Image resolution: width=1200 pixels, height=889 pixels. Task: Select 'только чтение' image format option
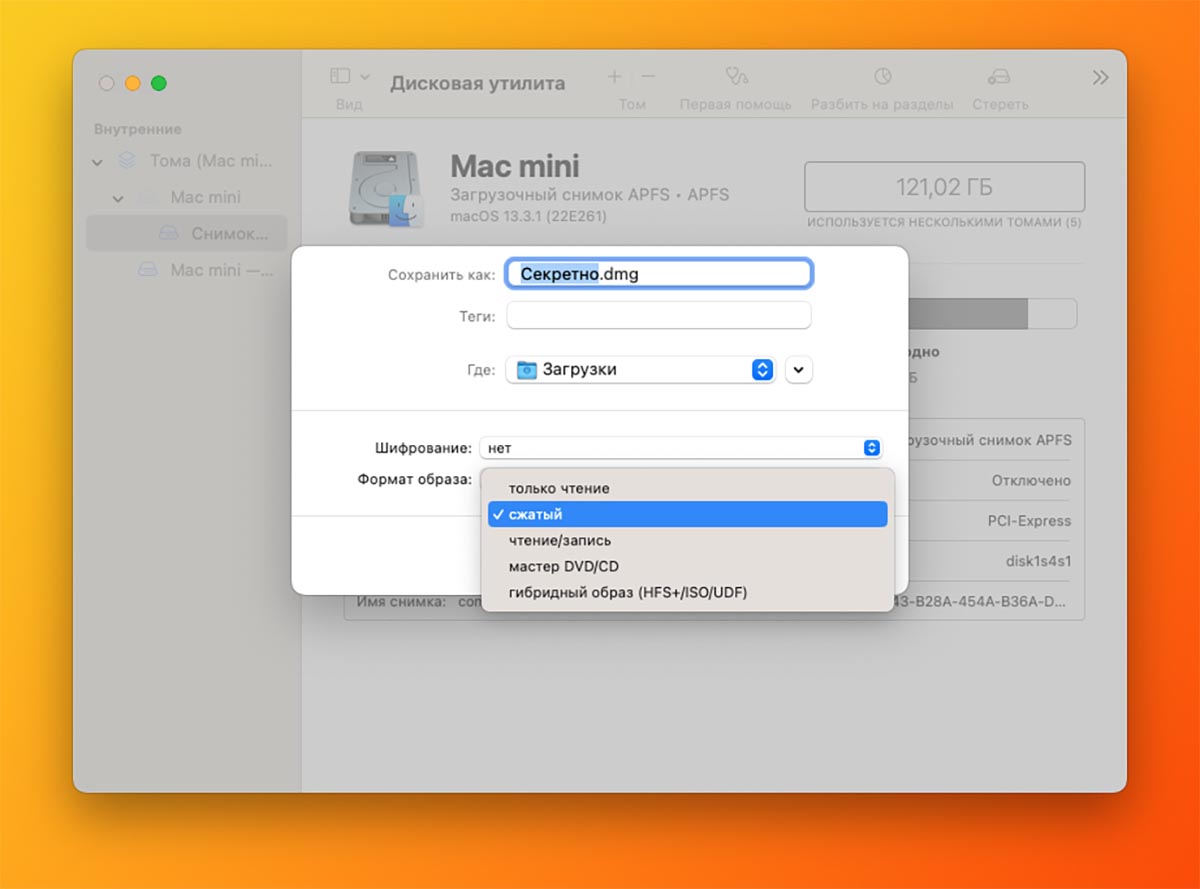tap(687, 488)
